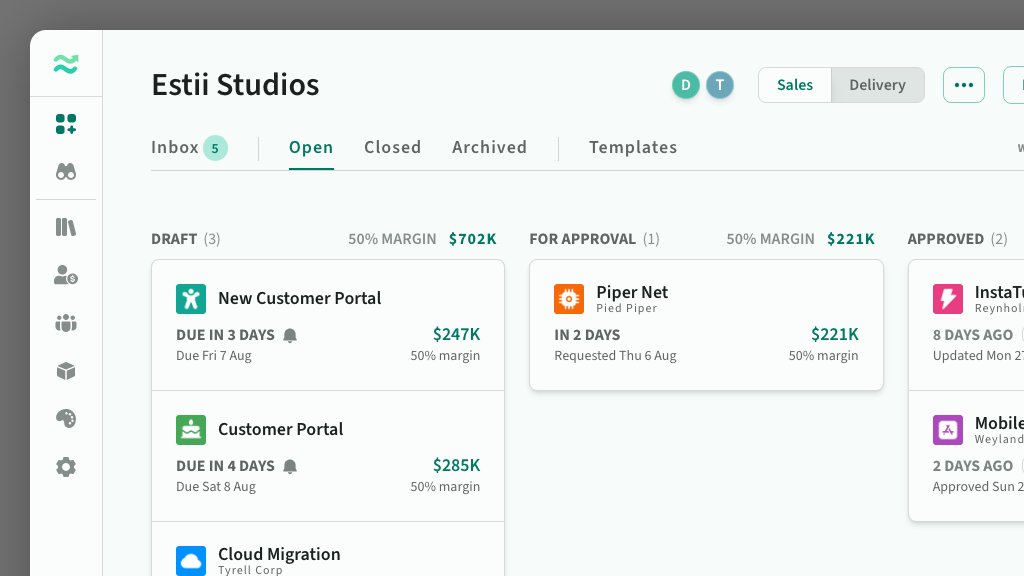Open the library books sidebar icon
Image resolution: width=1024 pixels, height=576 pixels.
point(66,227)
